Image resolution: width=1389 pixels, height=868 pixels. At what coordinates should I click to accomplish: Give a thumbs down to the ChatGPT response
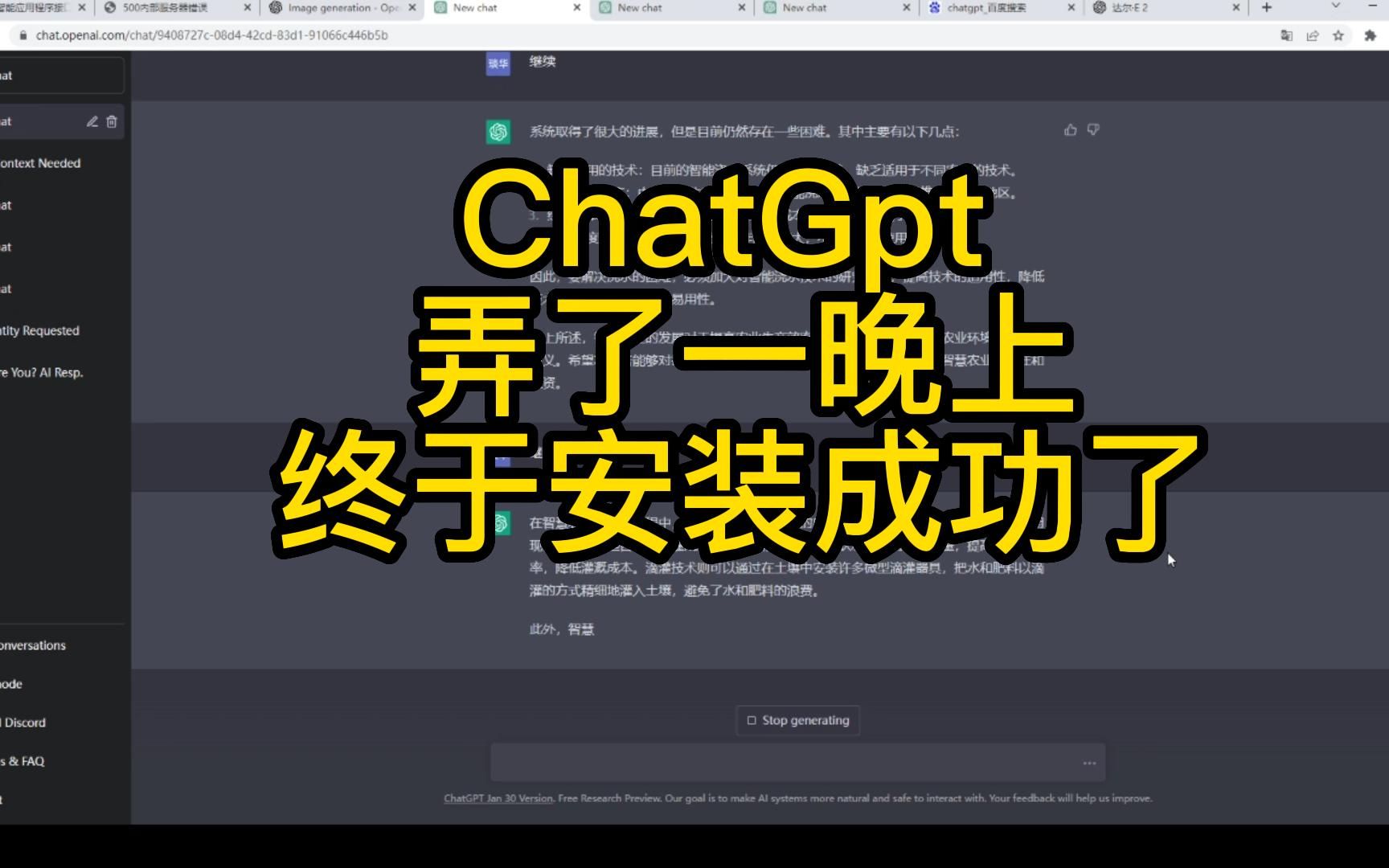[1093, 130]
